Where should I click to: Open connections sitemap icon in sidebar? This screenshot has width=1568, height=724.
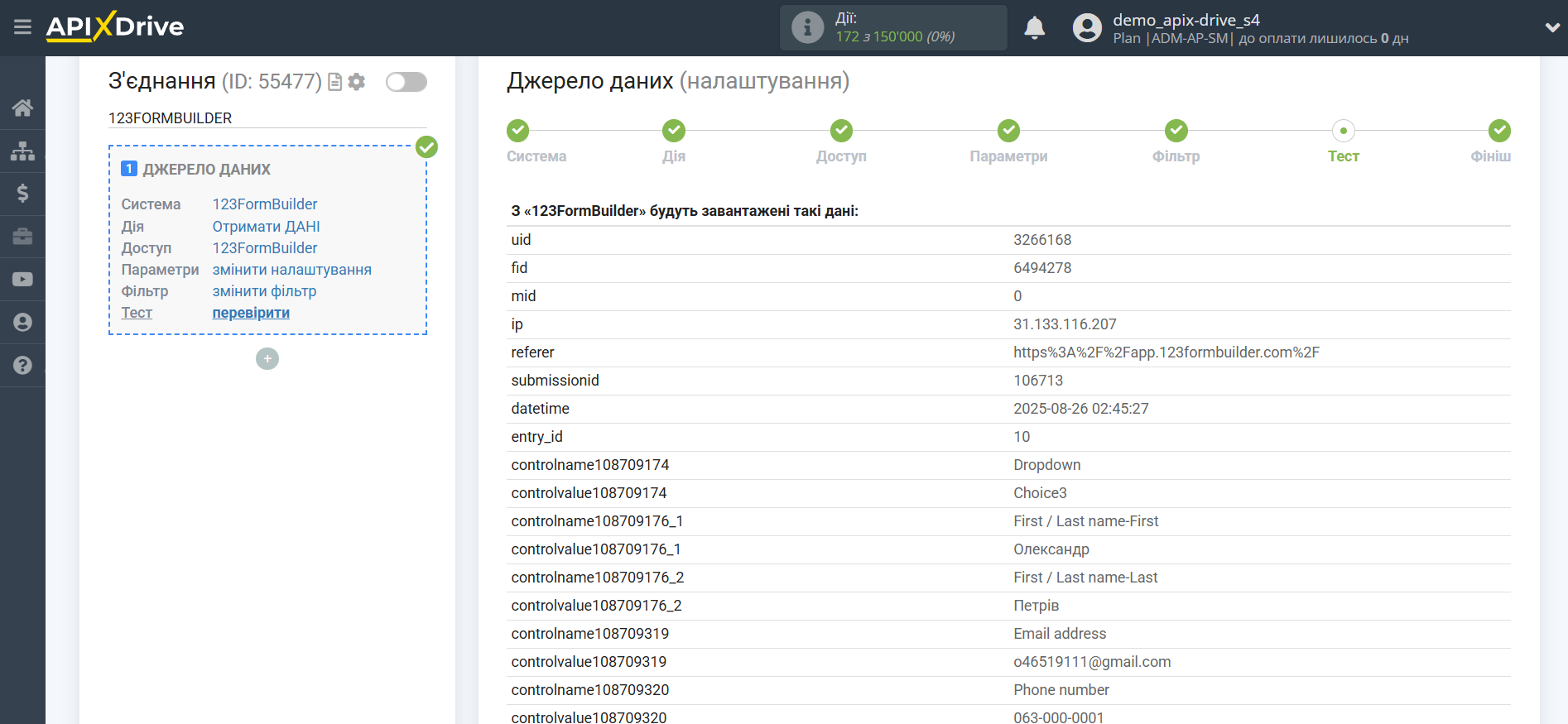coord(22,151)
